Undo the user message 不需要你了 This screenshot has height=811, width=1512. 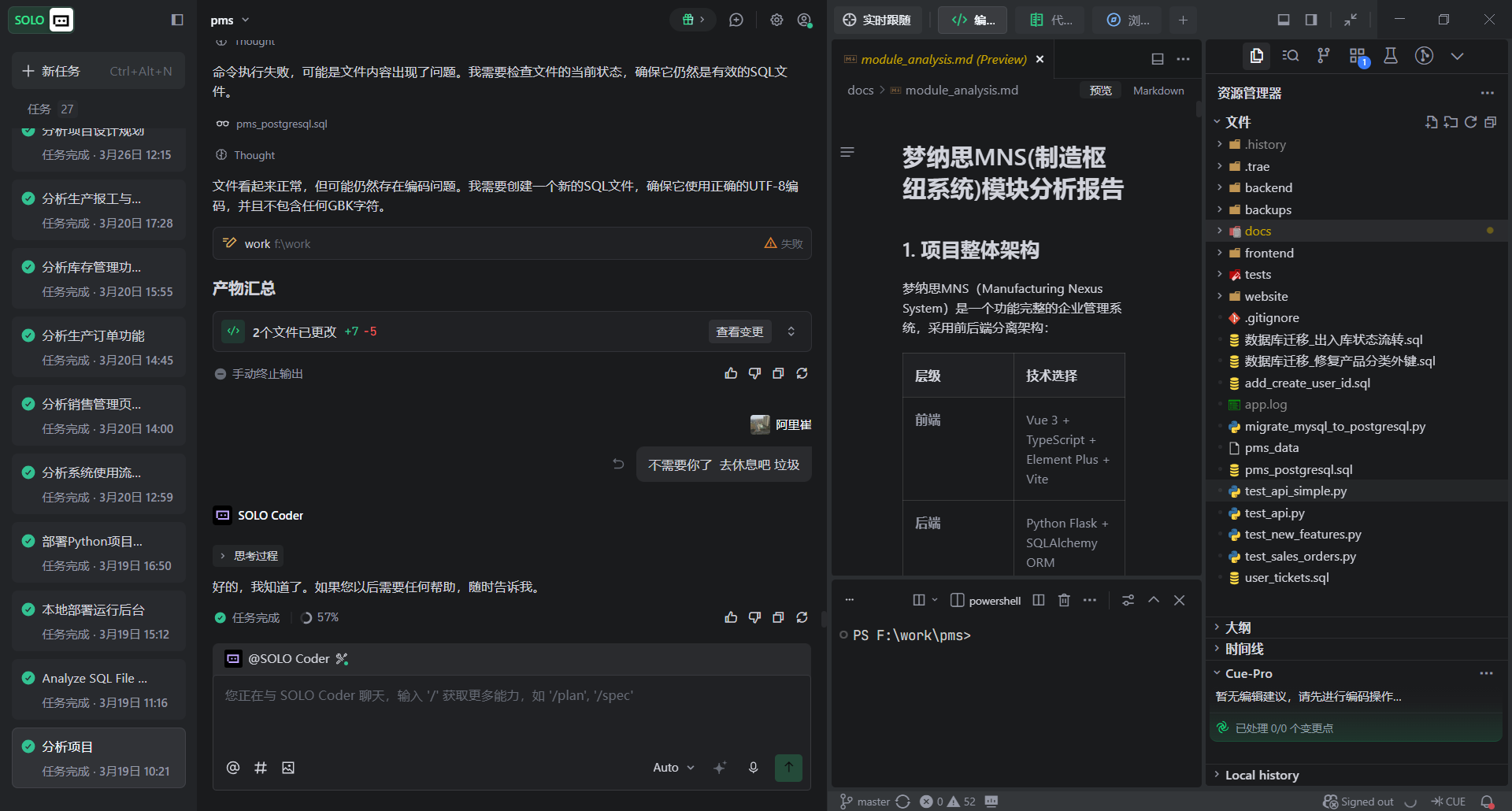(x=618, y=465)
